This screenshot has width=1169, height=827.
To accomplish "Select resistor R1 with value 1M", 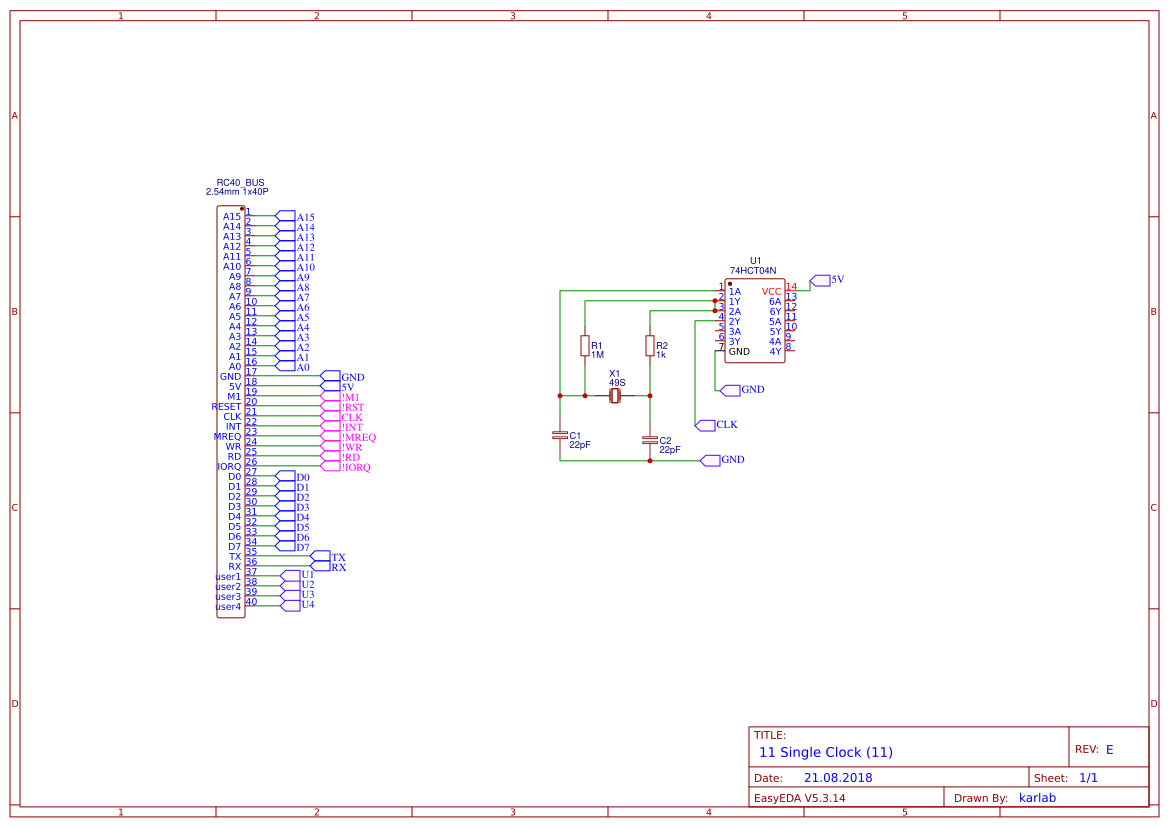I will pyautogui.click(x=584, y=343).
